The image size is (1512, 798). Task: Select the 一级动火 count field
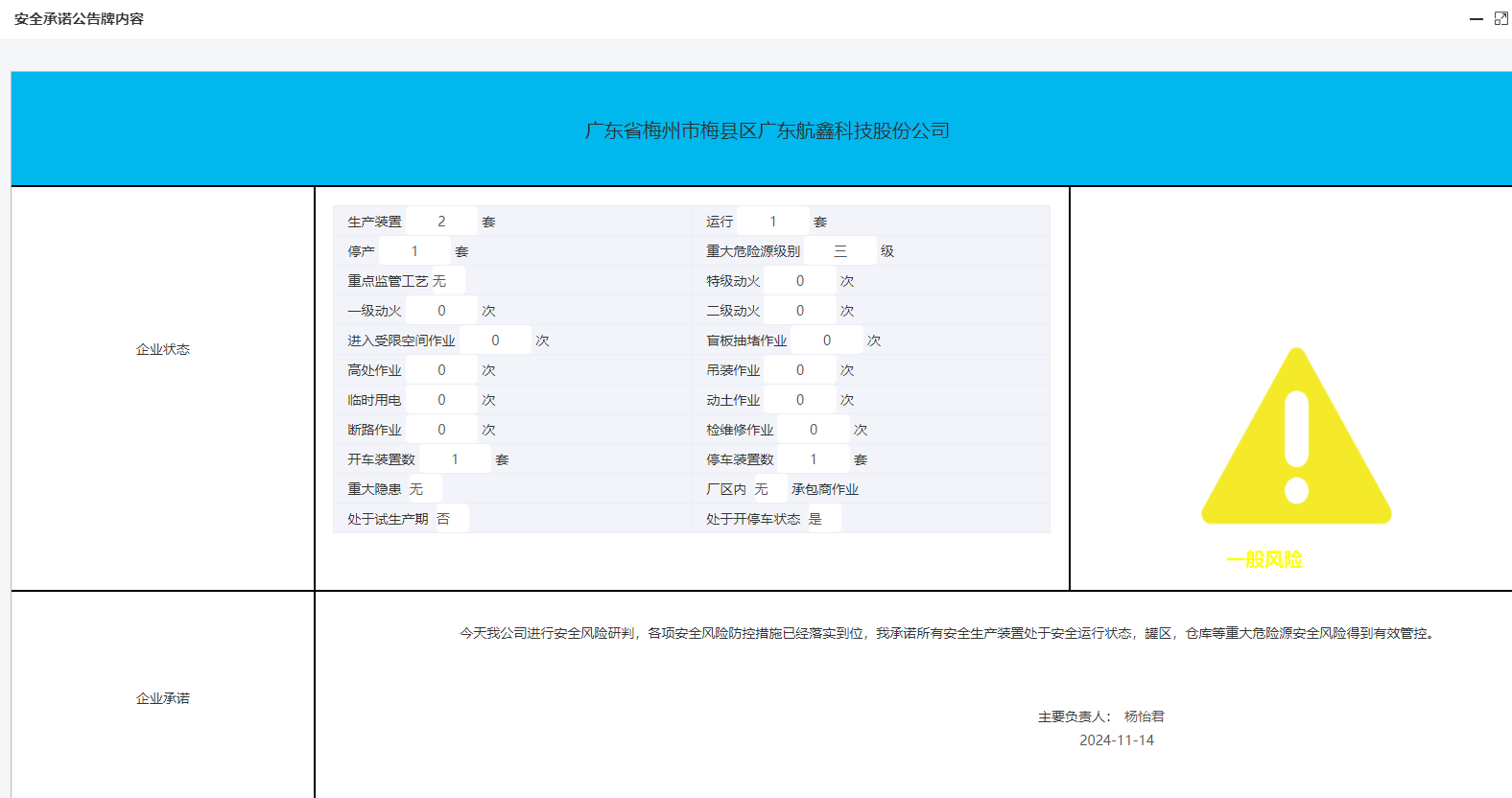tap(441, 311)
